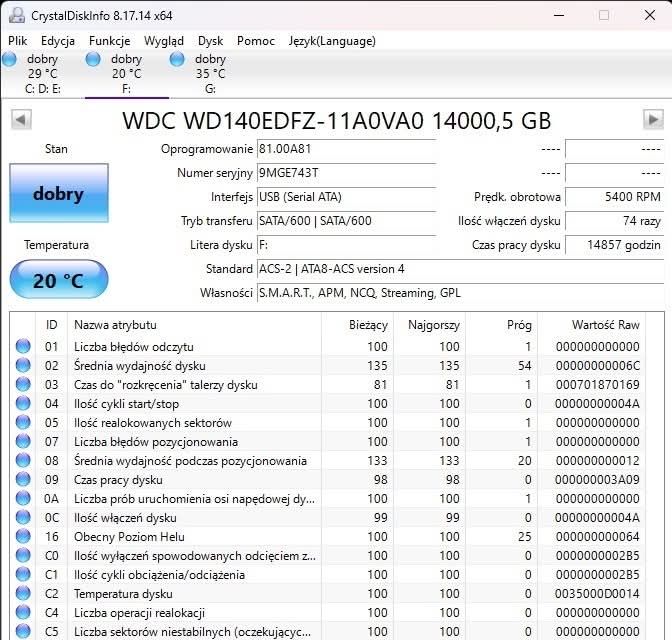Click status orb for attribute 04
The width and height of the screenshot is (672, 640).
coord(23,403)
